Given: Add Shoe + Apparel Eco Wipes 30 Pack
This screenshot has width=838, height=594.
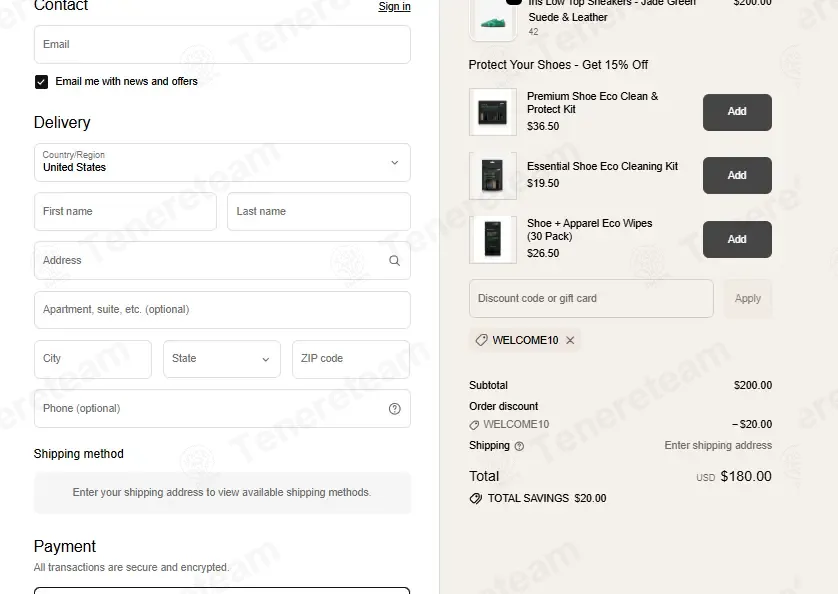Looking at the screenshot, I should click(737, 240).
